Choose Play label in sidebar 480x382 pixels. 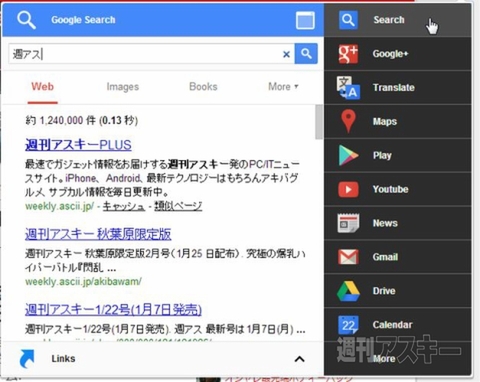[382, 156]
